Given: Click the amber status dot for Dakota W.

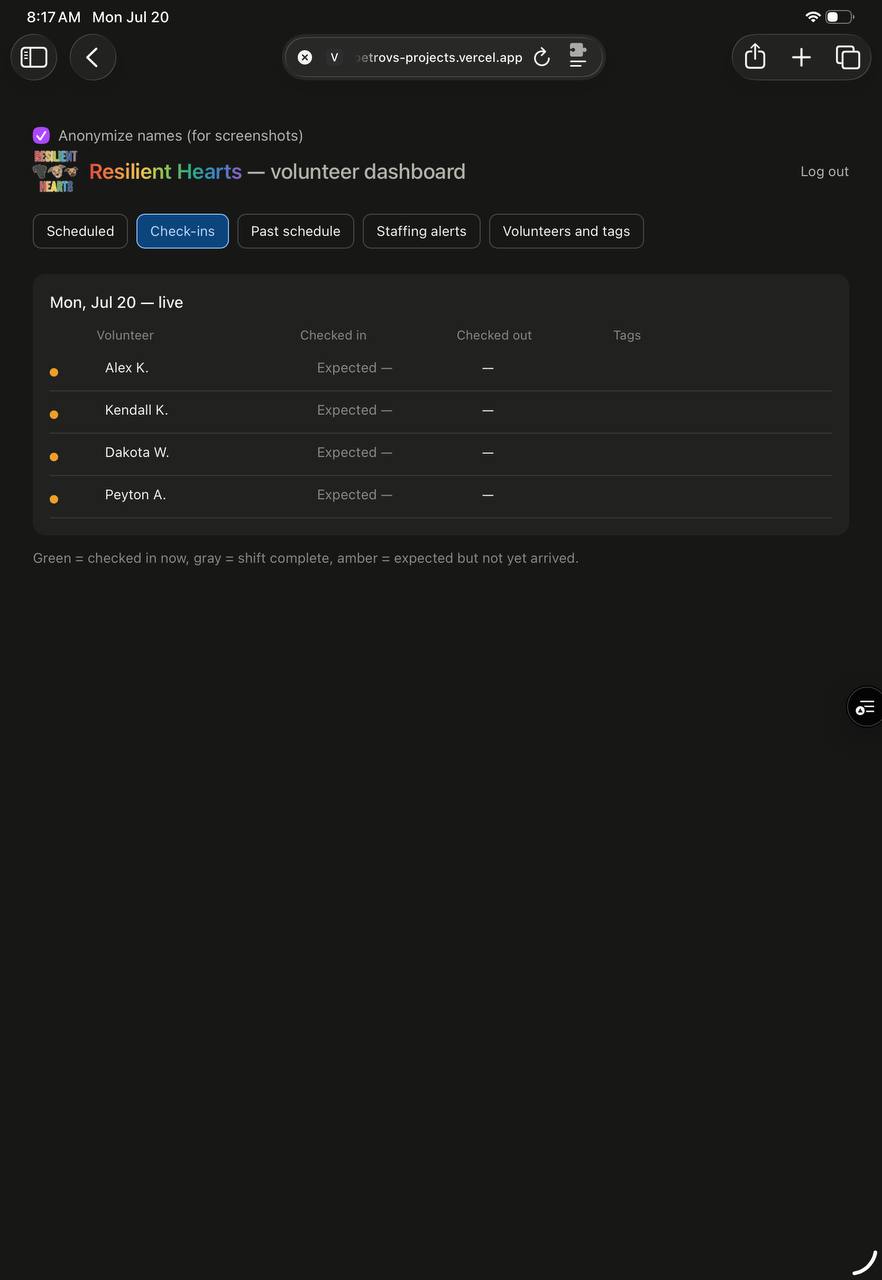Looking at the screenshot, I should pos(54,457).
